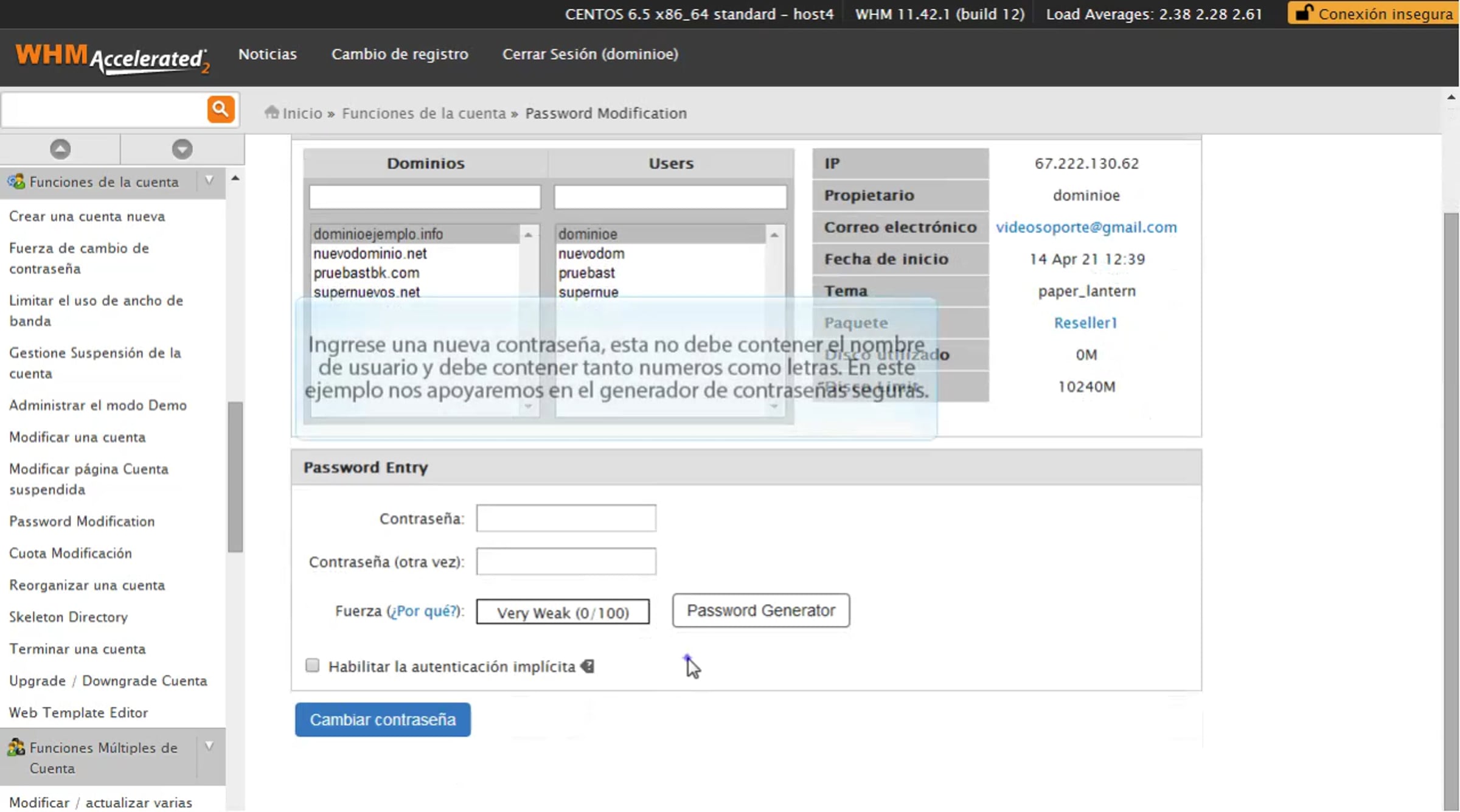
Task: Click the ¿Por qué? strength link
Action: click(425, 611)
